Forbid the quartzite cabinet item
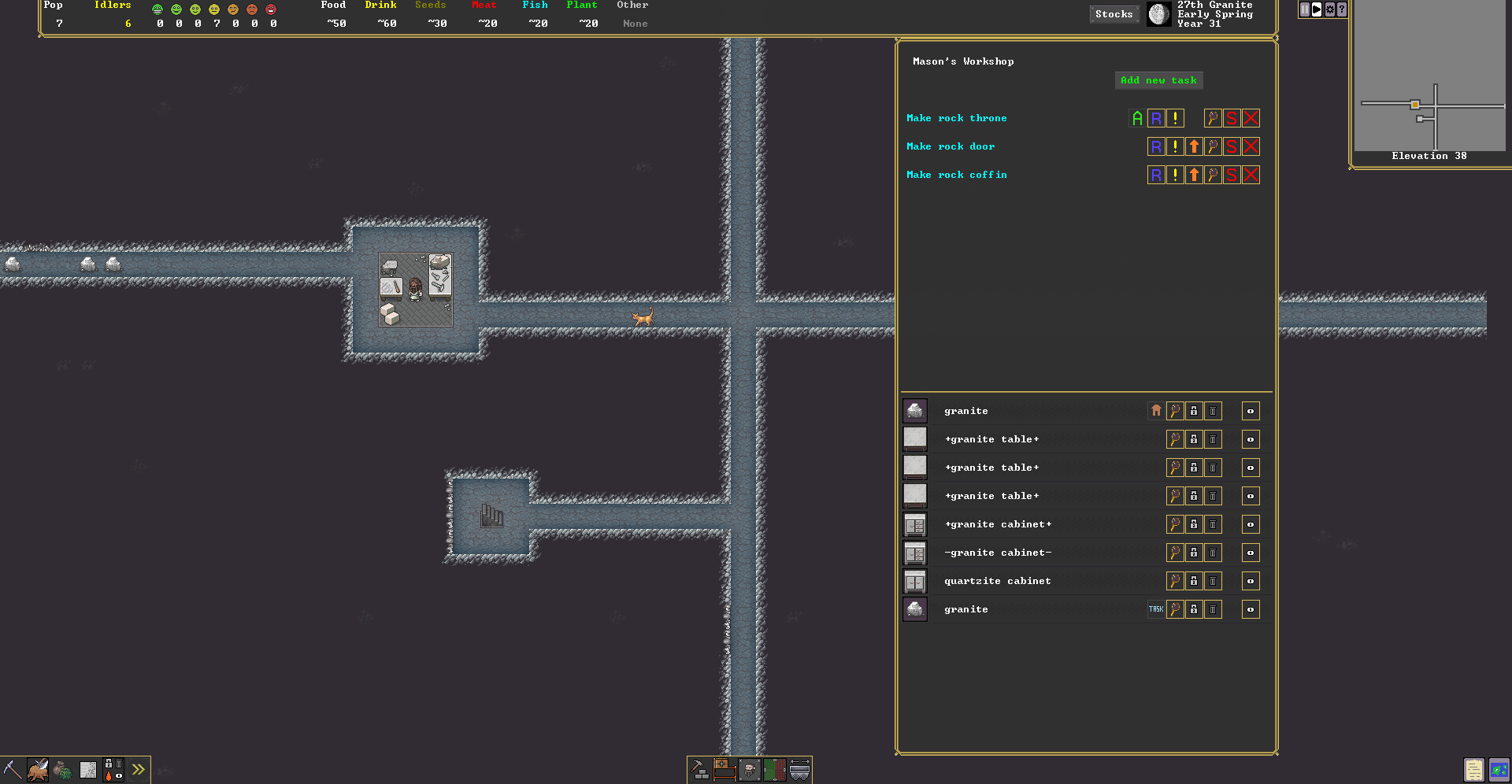1512x784 pixels. tap(1194, 581)
